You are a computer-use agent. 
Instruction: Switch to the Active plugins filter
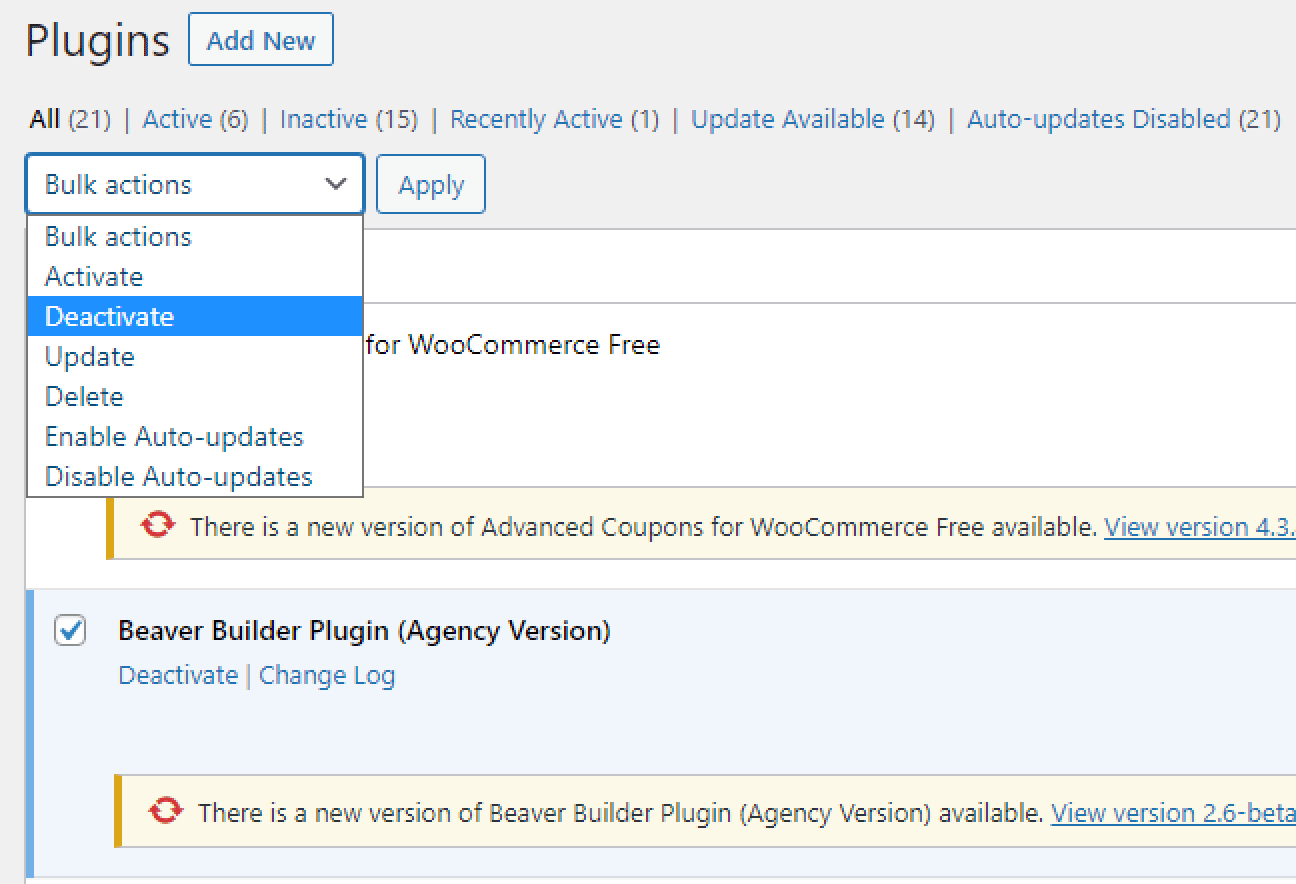(177, 119)
